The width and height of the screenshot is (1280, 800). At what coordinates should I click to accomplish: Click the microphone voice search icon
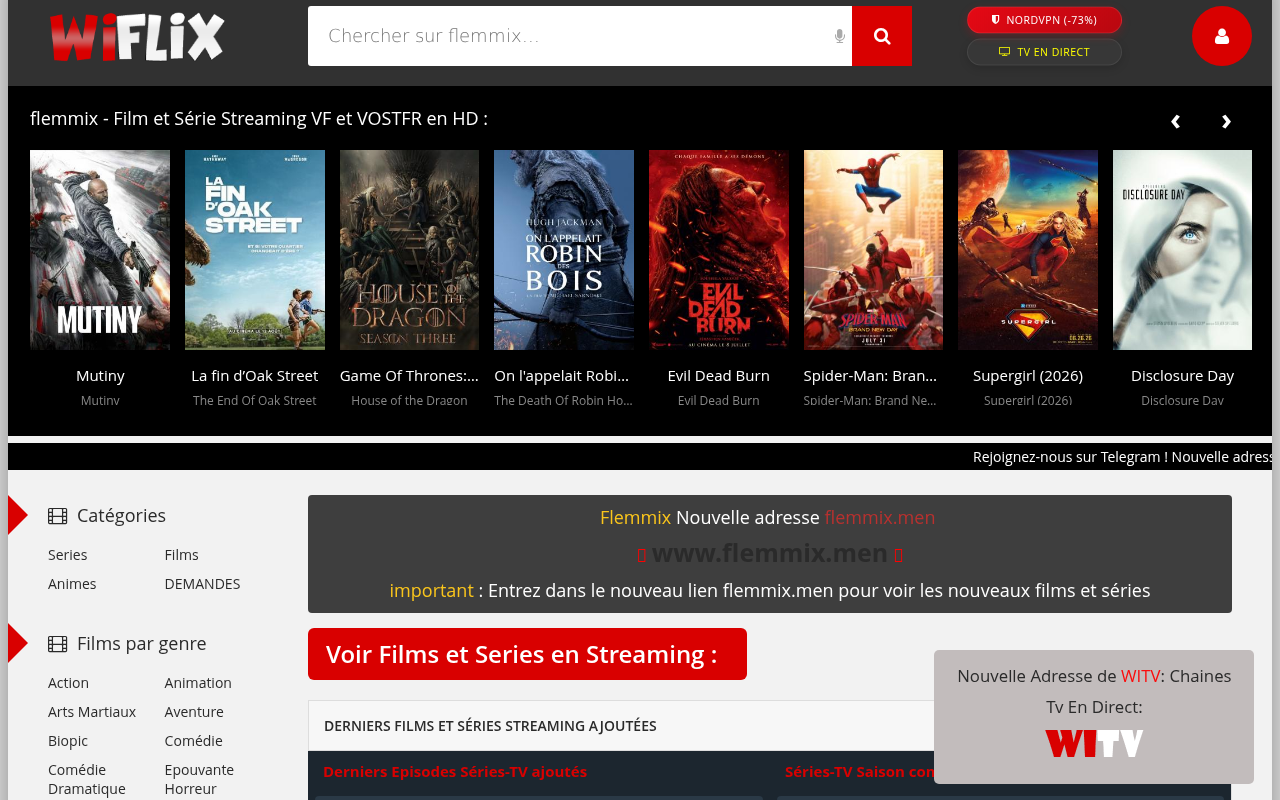pyautogui.click(x=840, y=36)
